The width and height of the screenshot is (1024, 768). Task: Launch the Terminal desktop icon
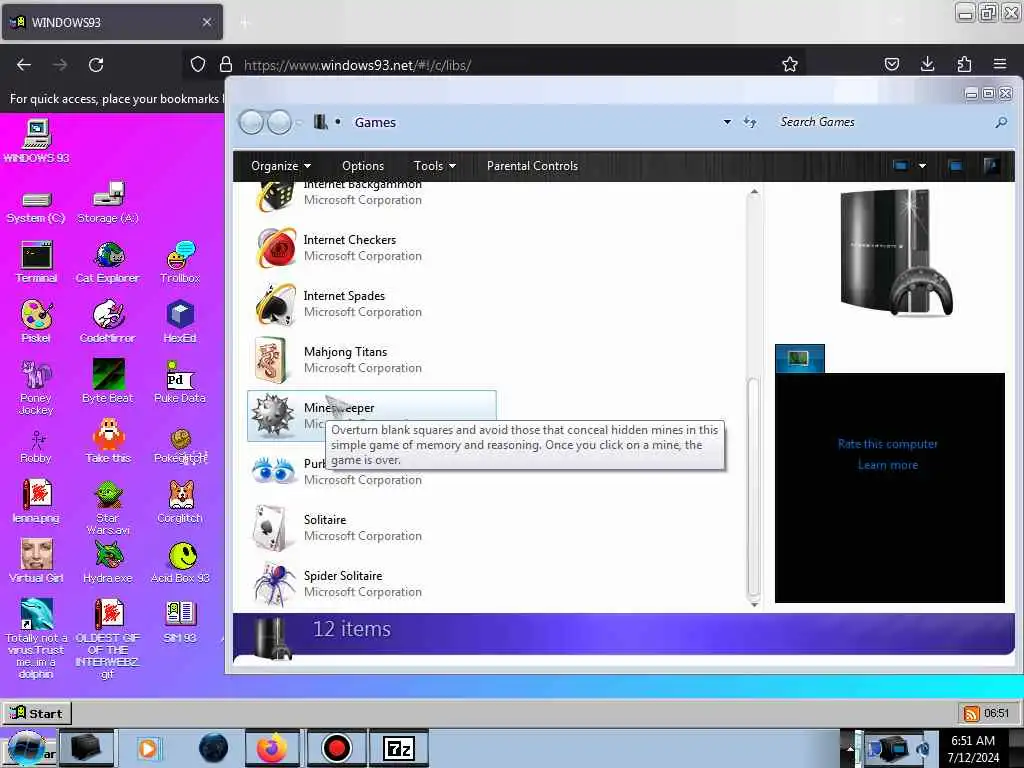coord(37,261)
